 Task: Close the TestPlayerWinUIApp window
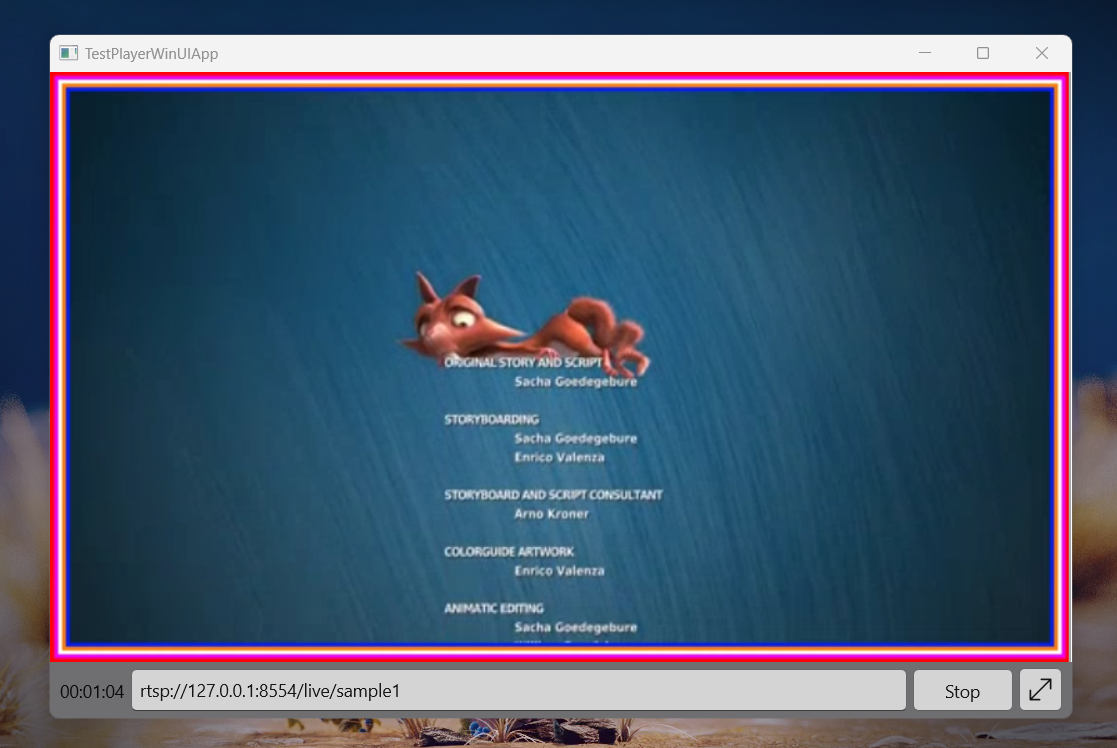1041,53
